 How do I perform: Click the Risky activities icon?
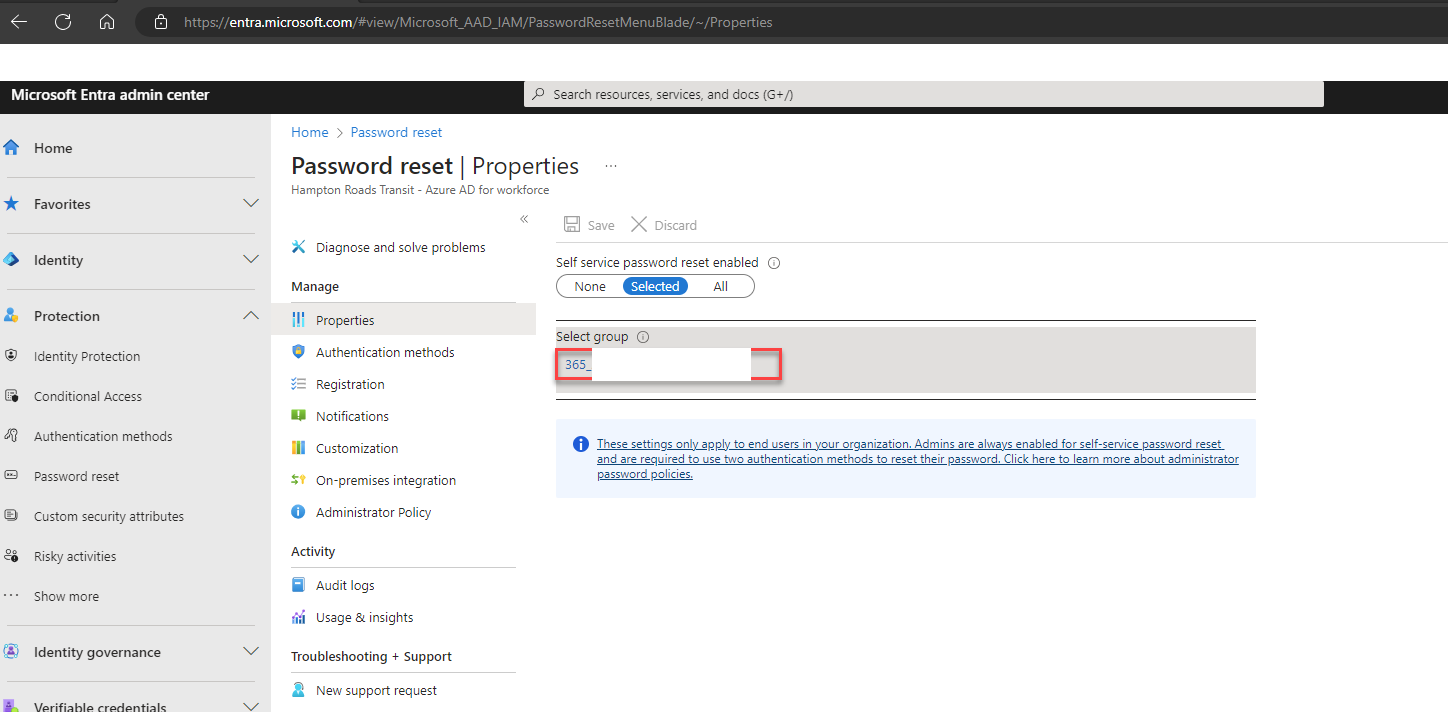(12, 556)
